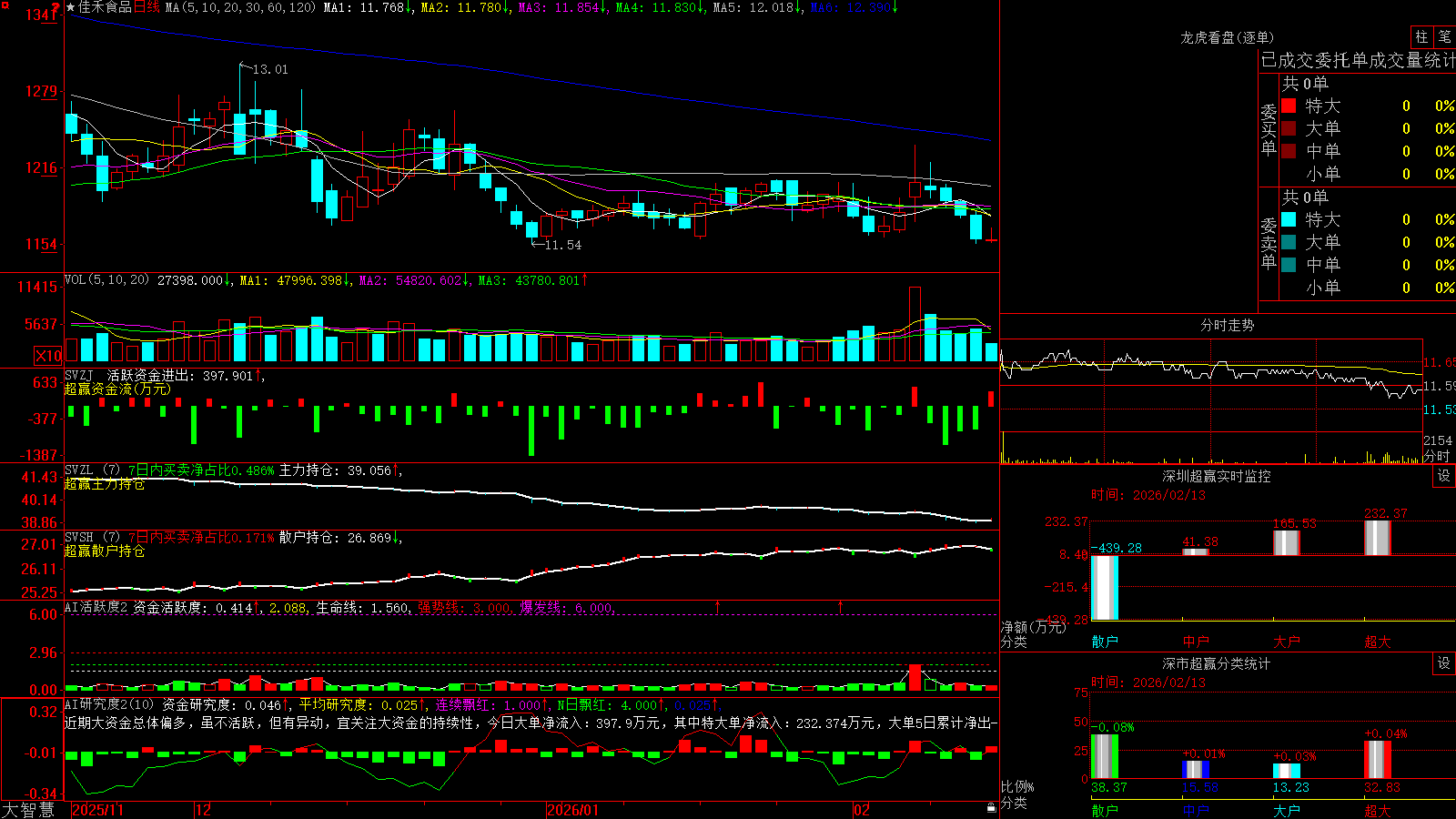Switch the 龙虎看盘 panel to 笔 view

tap(1444, 36)
